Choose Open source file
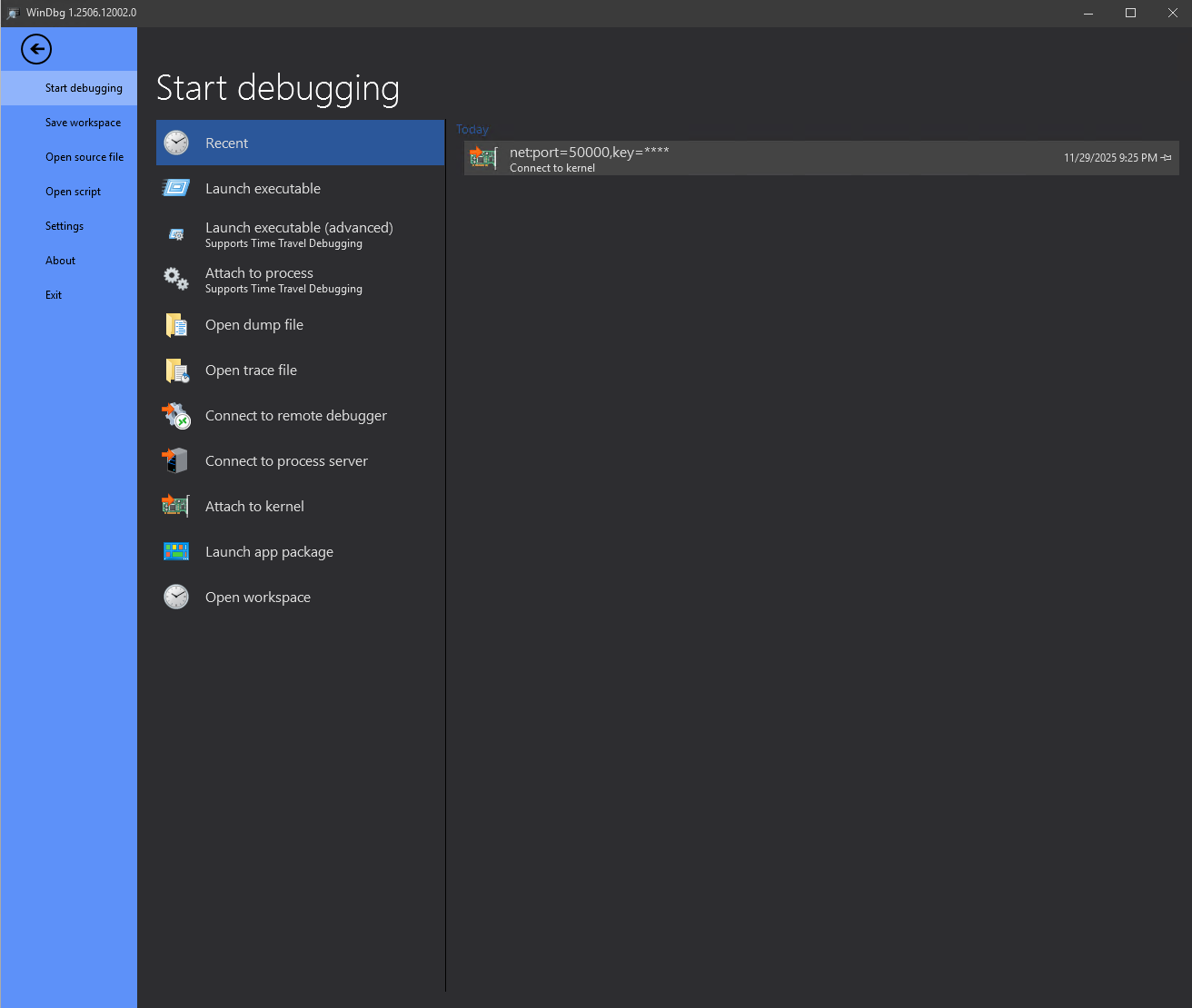Screen dimensions: 1192x1008 click(x=84, y=156)
